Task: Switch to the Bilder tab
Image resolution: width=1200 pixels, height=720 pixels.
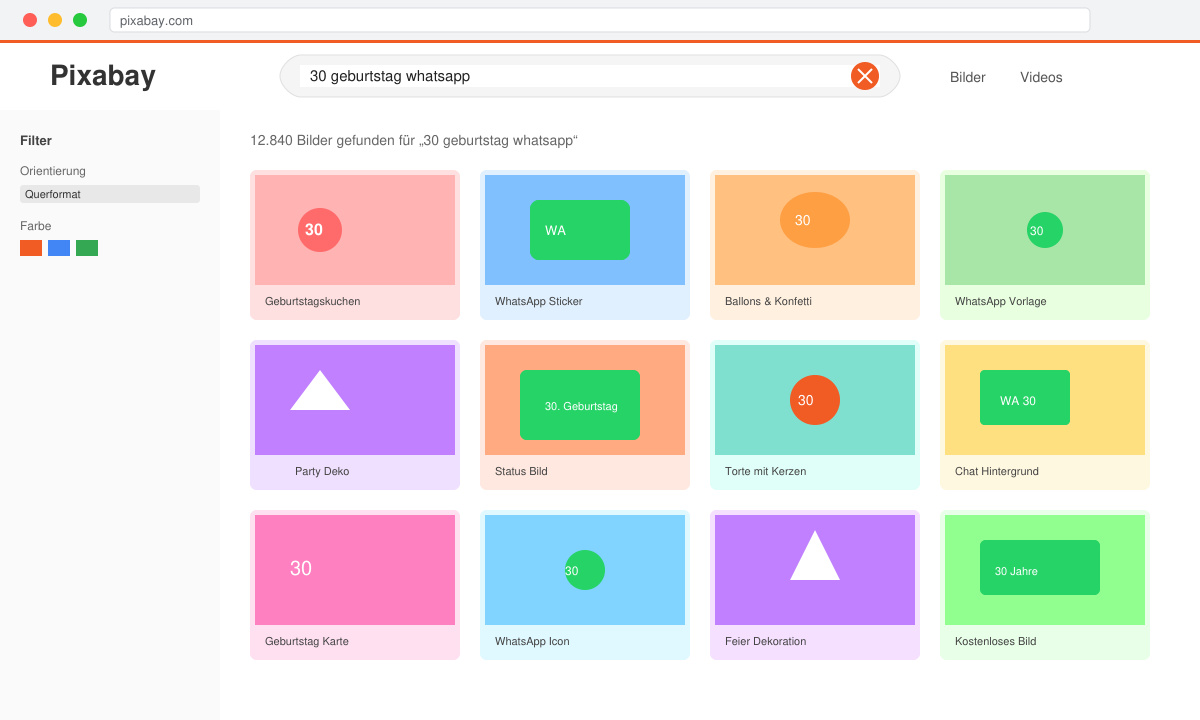Action: coord(968,77)
